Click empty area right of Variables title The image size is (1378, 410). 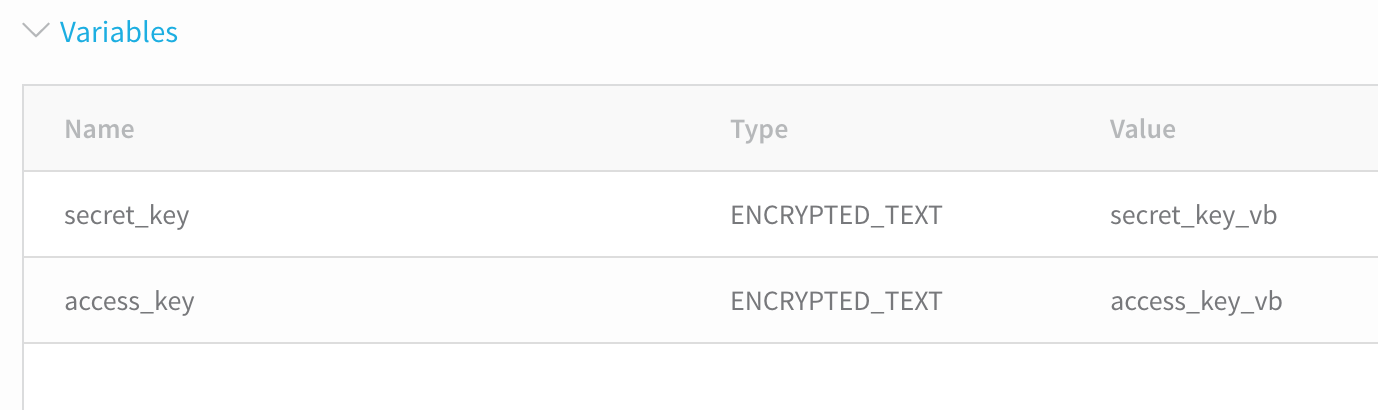pos(780,32)
